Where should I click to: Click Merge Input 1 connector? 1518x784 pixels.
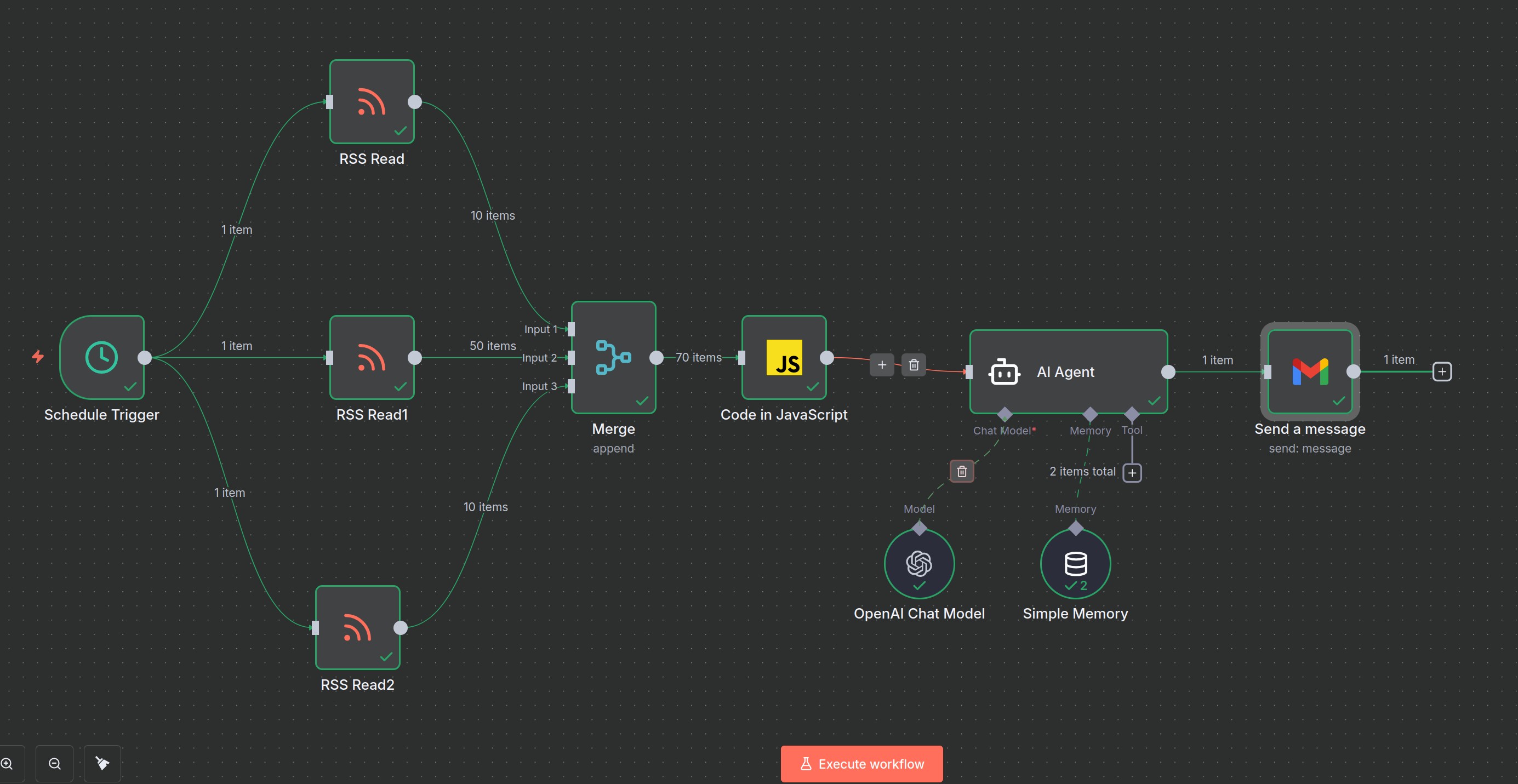(x=571, y=329)
